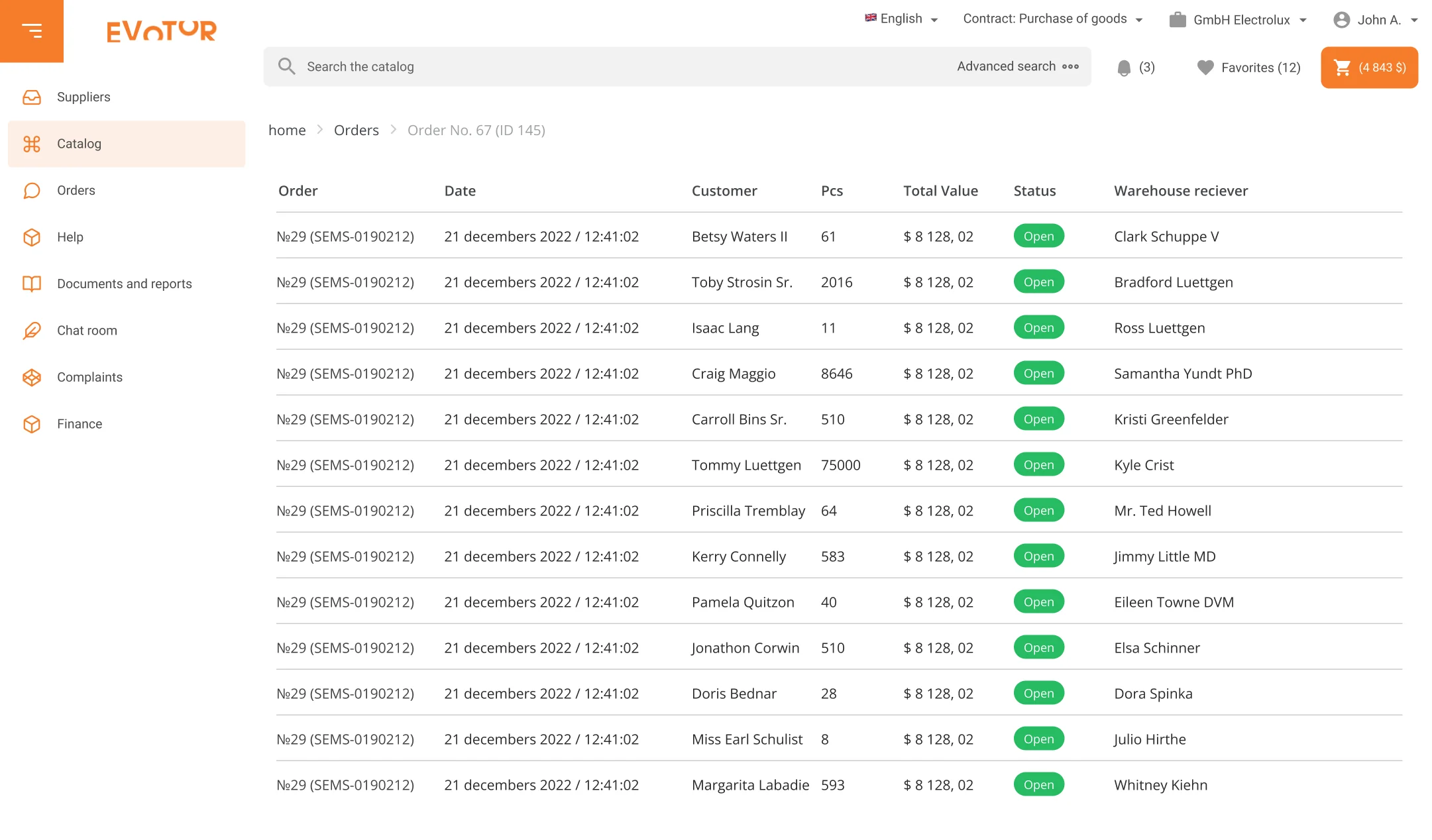Viewport: 1432px width, 840px height.
Task: Open the Finance section
Action: pos(127,424)
